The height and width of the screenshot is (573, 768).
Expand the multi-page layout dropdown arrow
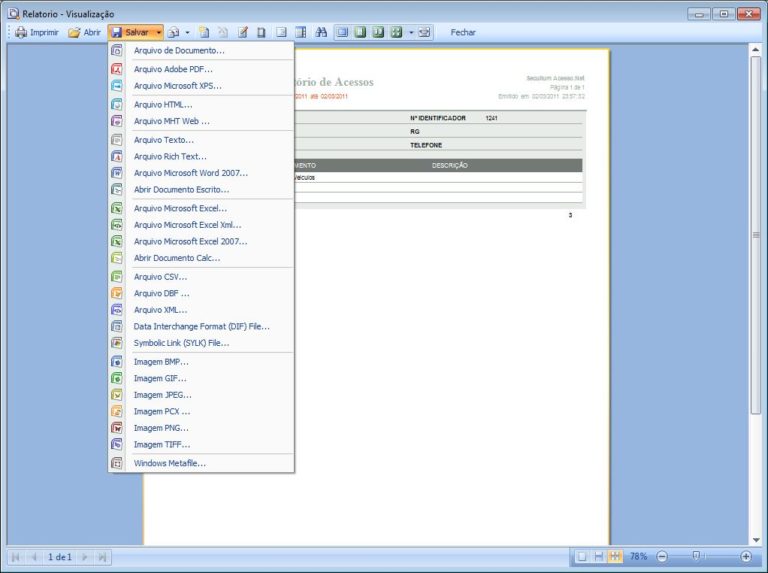410,32
